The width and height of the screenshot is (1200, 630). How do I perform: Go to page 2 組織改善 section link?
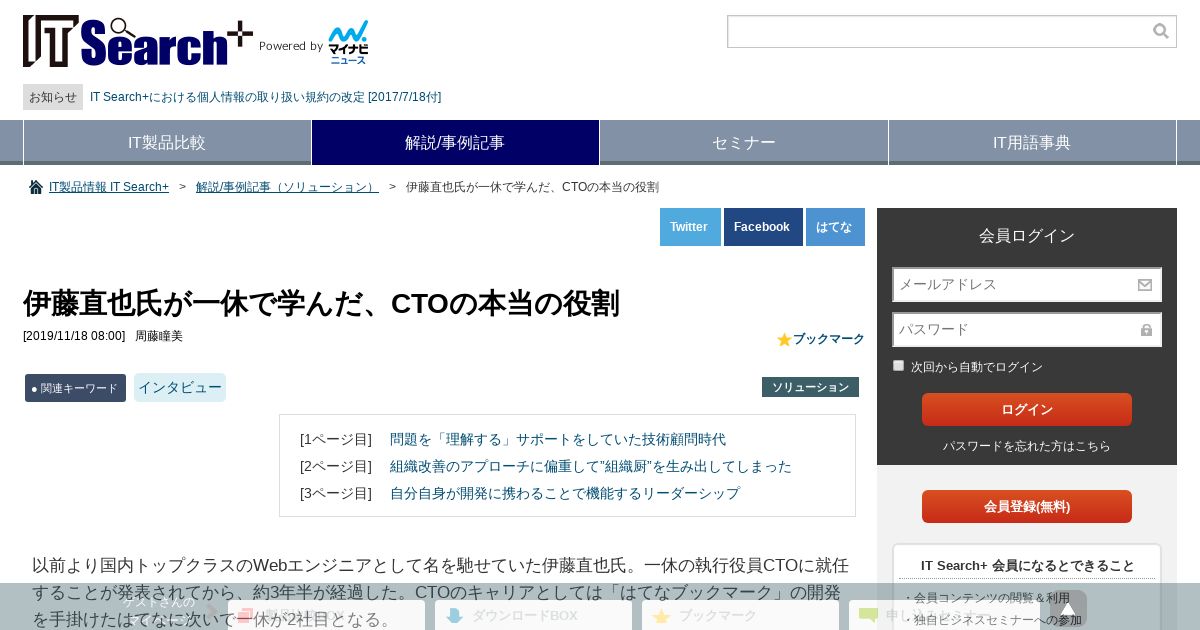[x=591, y=466]
